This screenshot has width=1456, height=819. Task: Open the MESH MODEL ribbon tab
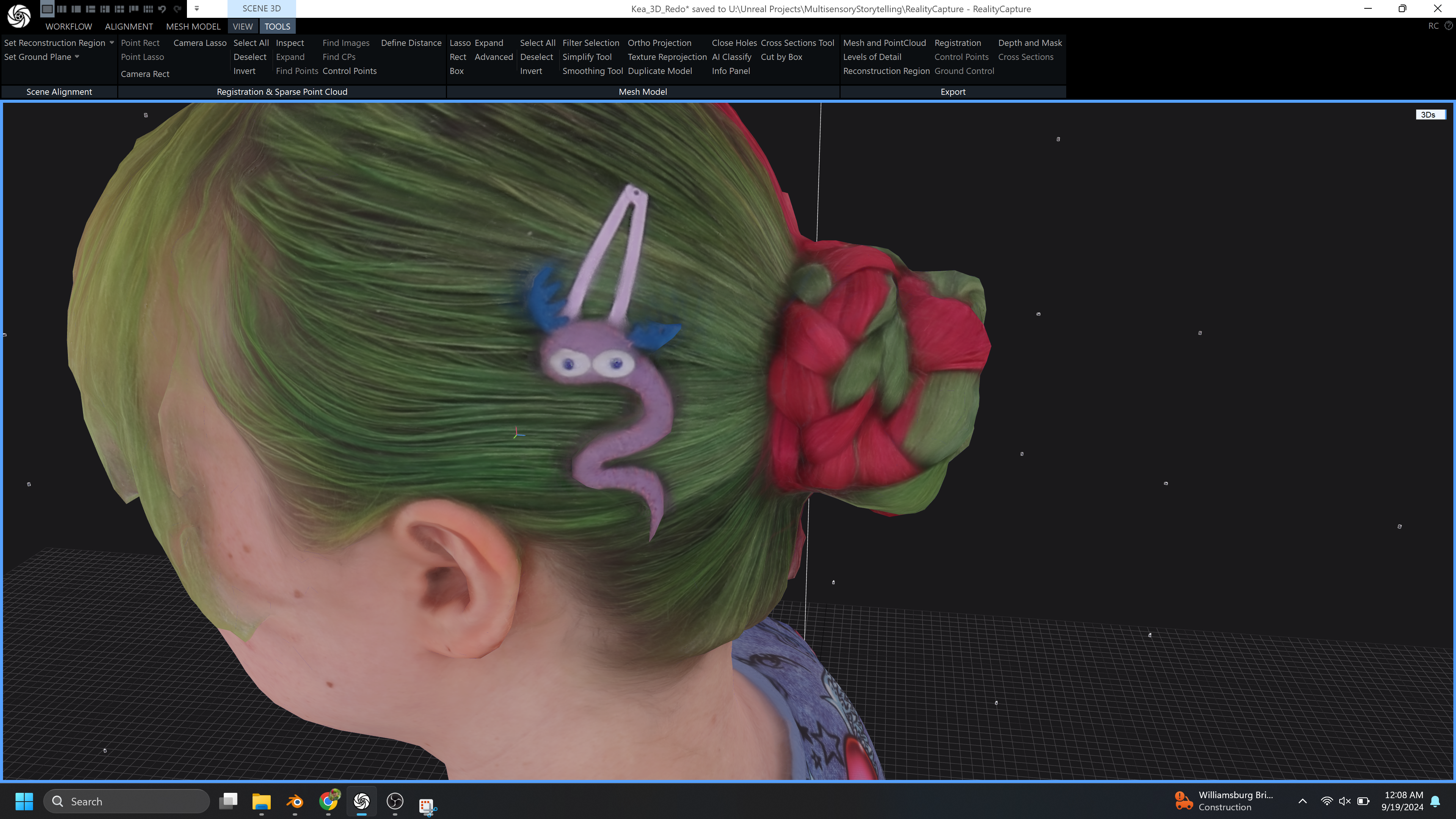(x=193, y=27)
